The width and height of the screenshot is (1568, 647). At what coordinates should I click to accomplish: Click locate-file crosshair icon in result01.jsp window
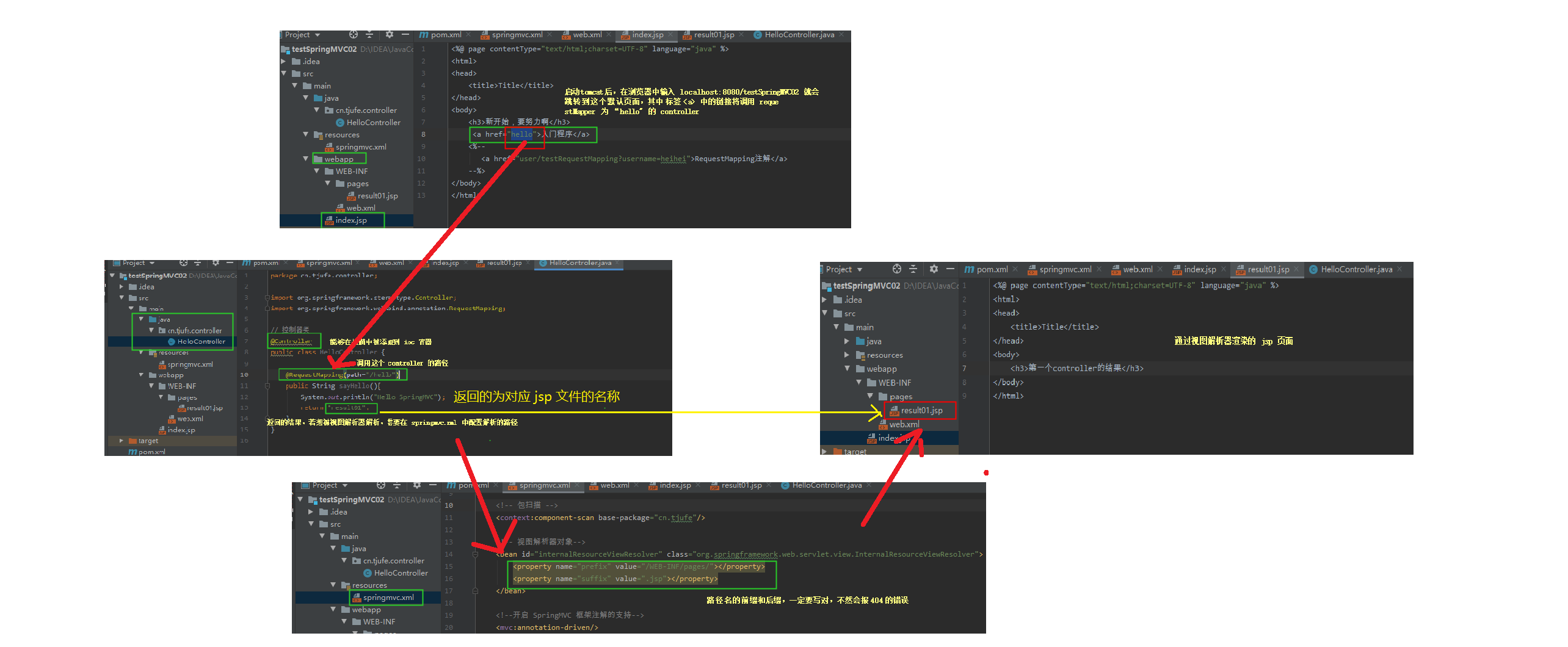(x=897, y=269)
